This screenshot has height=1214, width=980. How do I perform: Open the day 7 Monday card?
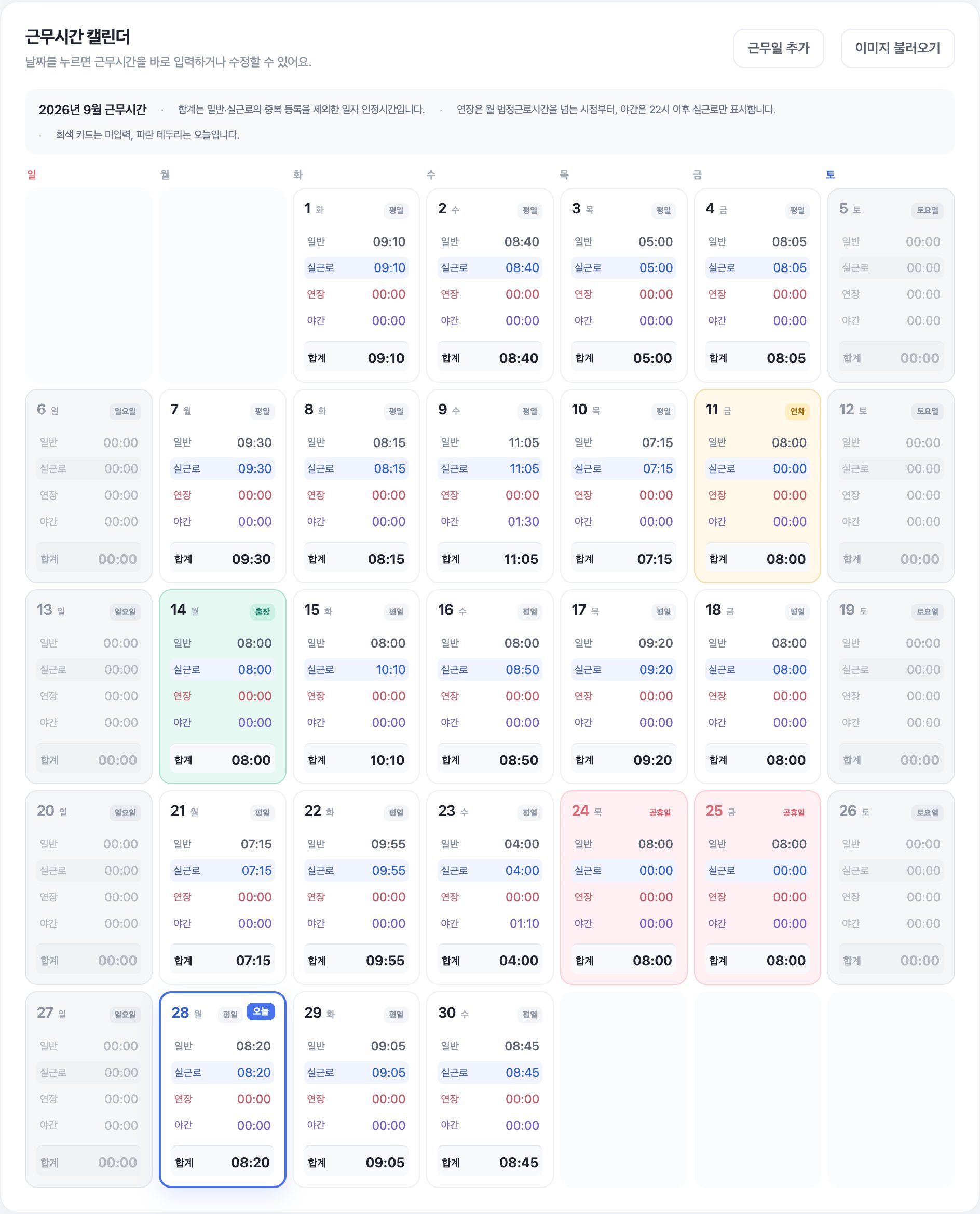click(x=222, y=486)
